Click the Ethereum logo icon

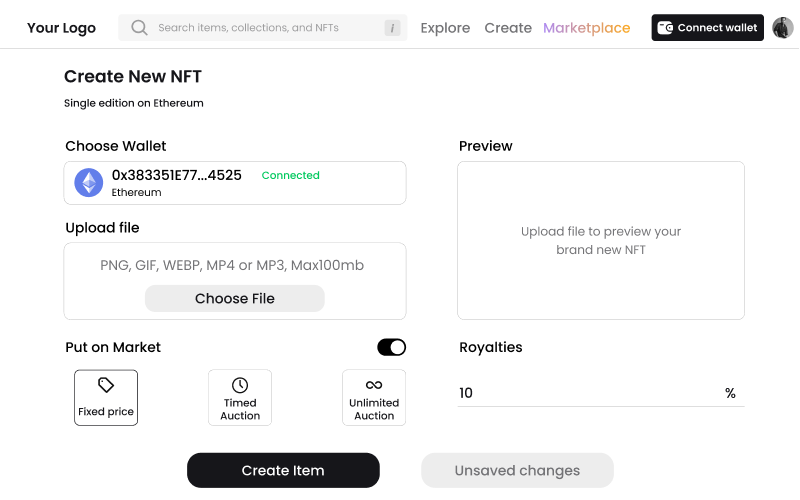tap(89, 183)
